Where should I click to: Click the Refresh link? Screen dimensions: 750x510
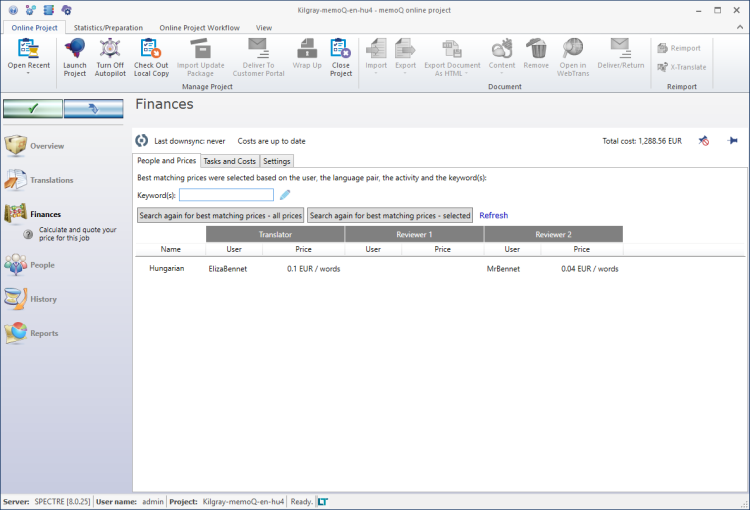494,215
